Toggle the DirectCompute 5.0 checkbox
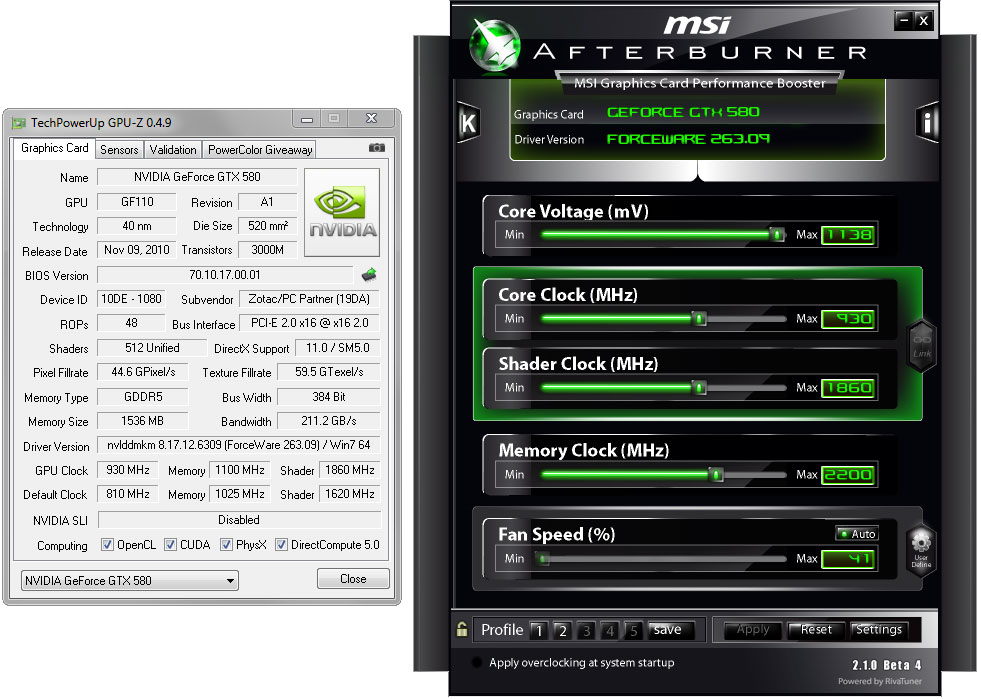The height and width of the screenshot is (699, 981). tap(282, 544)
